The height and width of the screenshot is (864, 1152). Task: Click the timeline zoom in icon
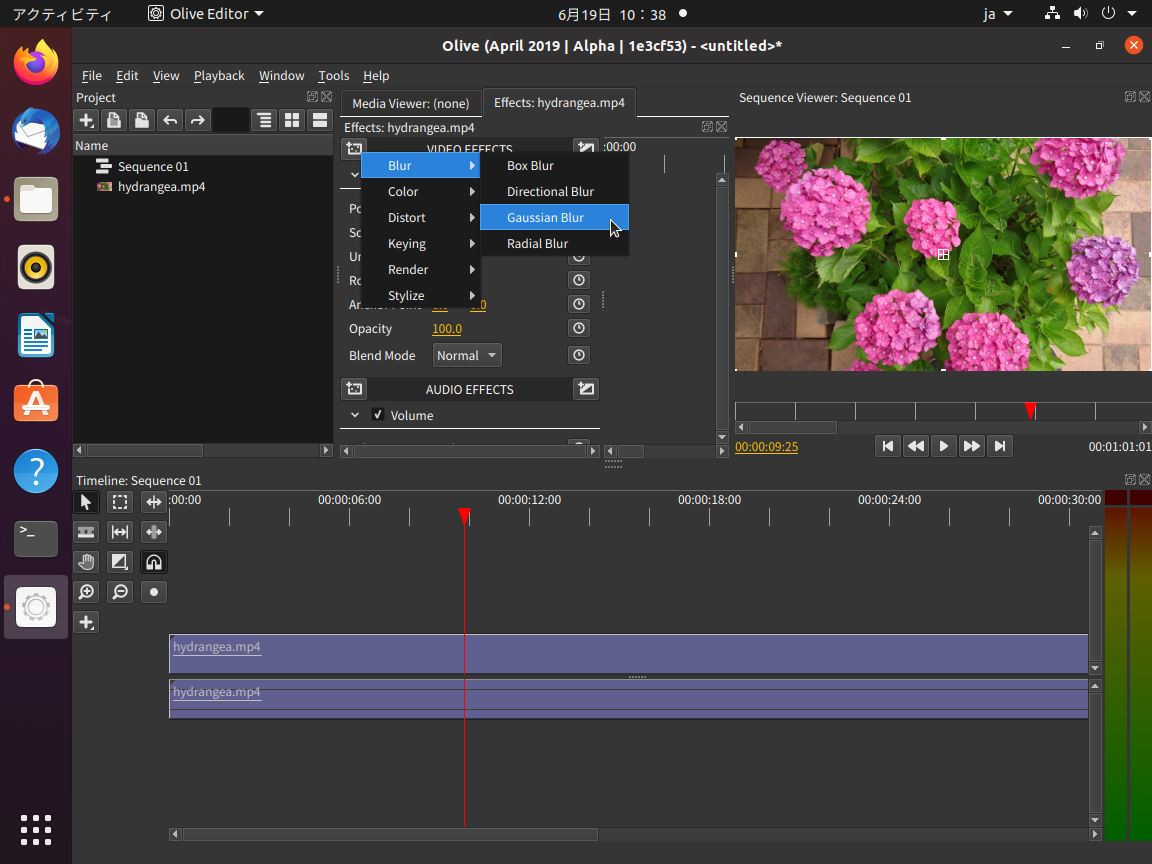(x=87, y=592)
